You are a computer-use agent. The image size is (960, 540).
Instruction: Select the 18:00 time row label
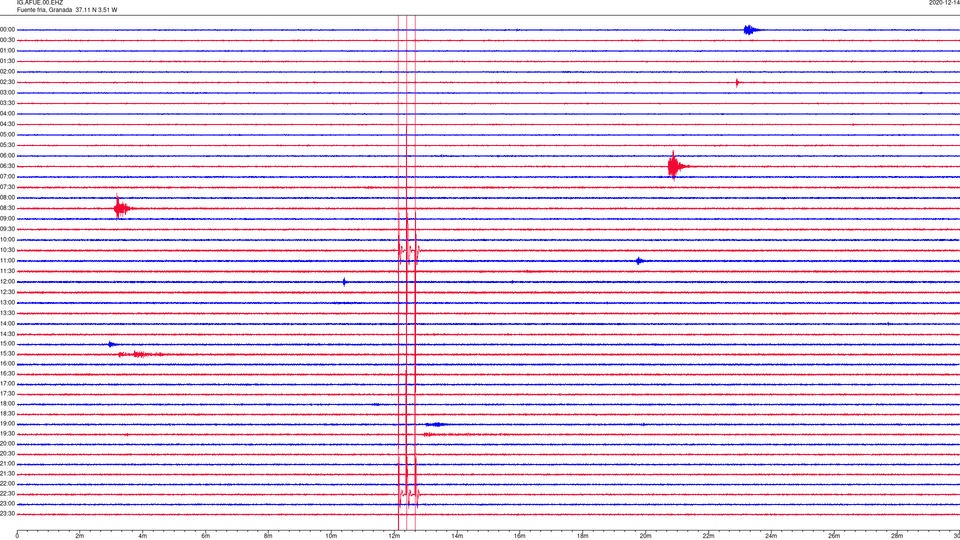click(8, 404)
